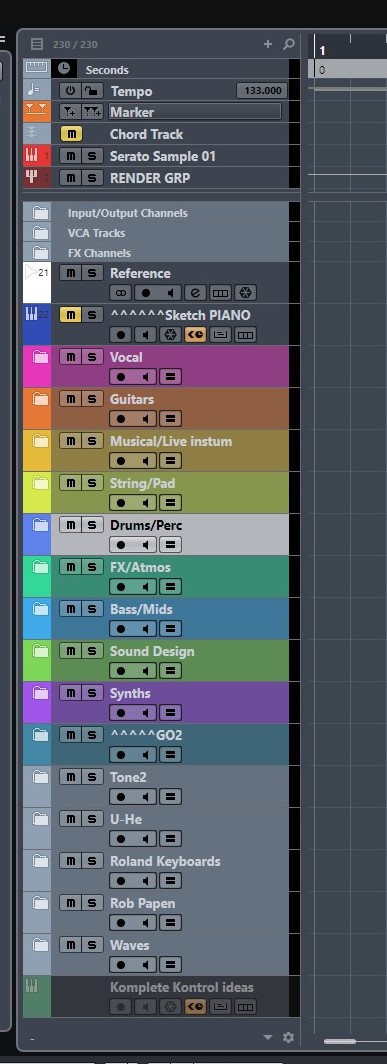Mute the Vocal folder track
The image size is (387, 1064).
(x=70, y=357)
